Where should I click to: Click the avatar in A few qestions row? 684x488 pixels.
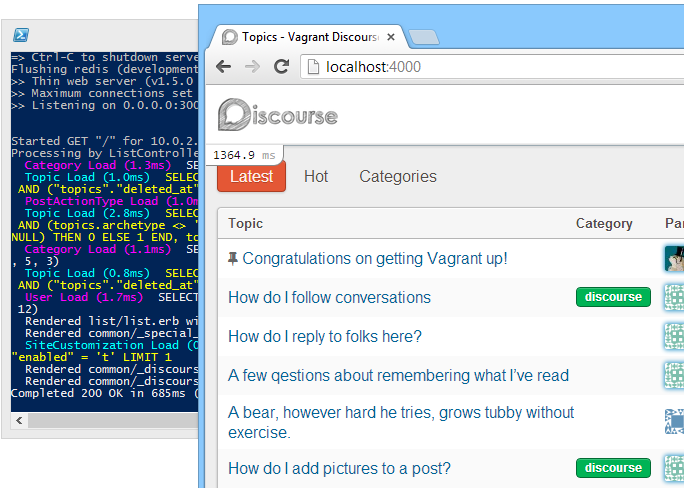(x=674, y=375)
